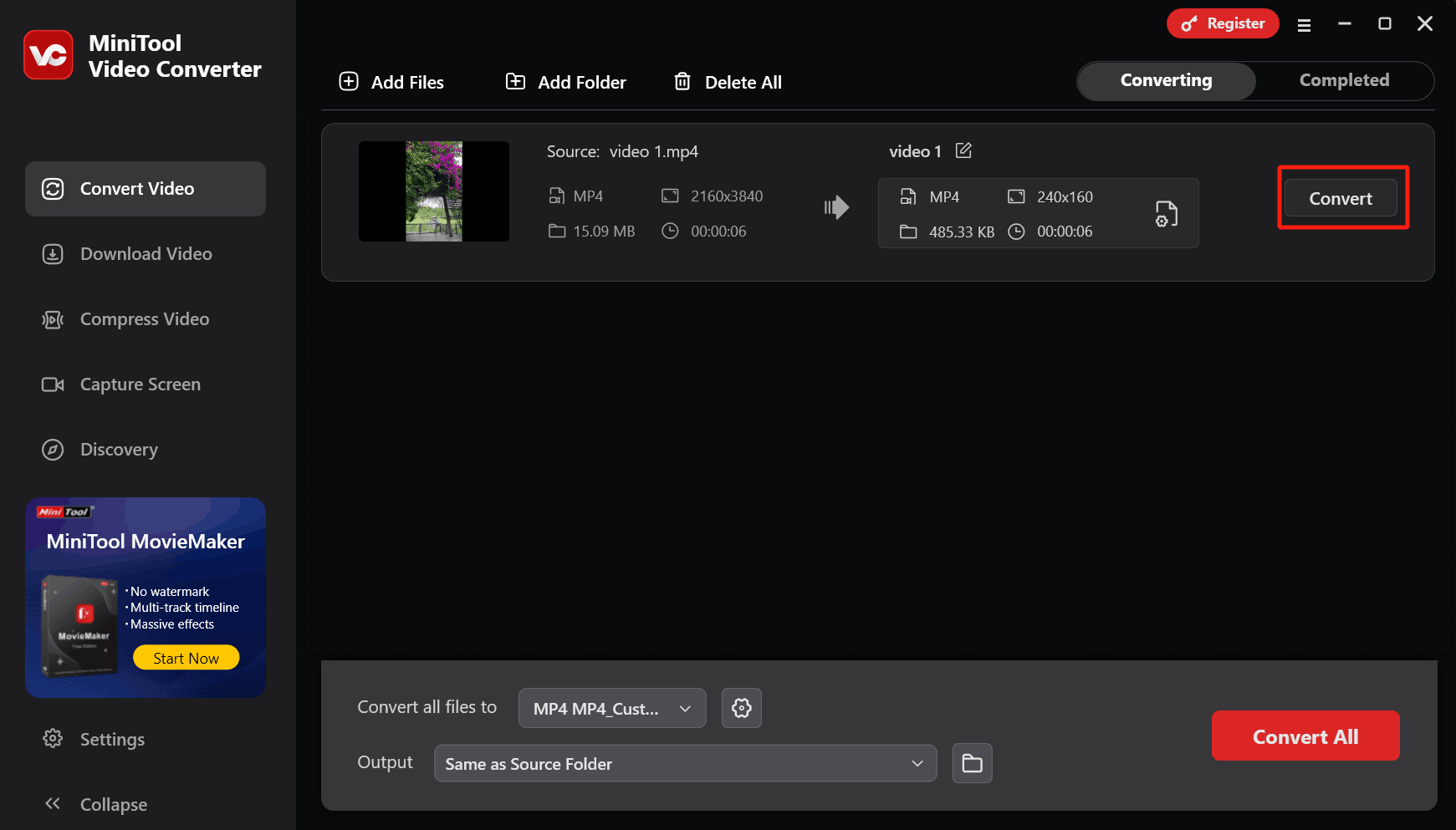Open the hamburger menu icon
The width and height of the screenshot is (1456, 830).
coord(1304,25)
